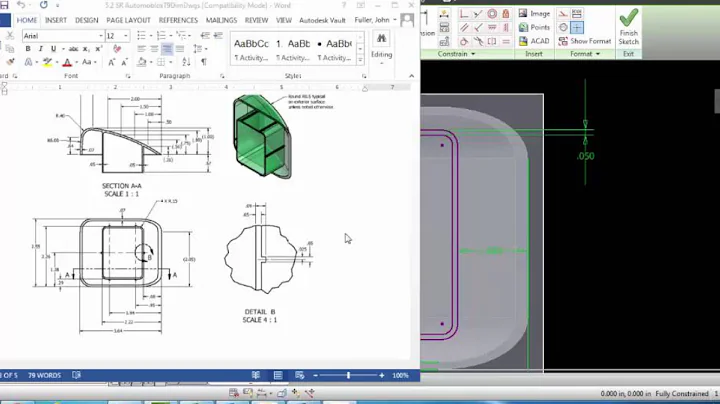This screenshot has height=404, width=720.
Task: Apply Parallel constraint in Inventor
Action: [464, 28]
